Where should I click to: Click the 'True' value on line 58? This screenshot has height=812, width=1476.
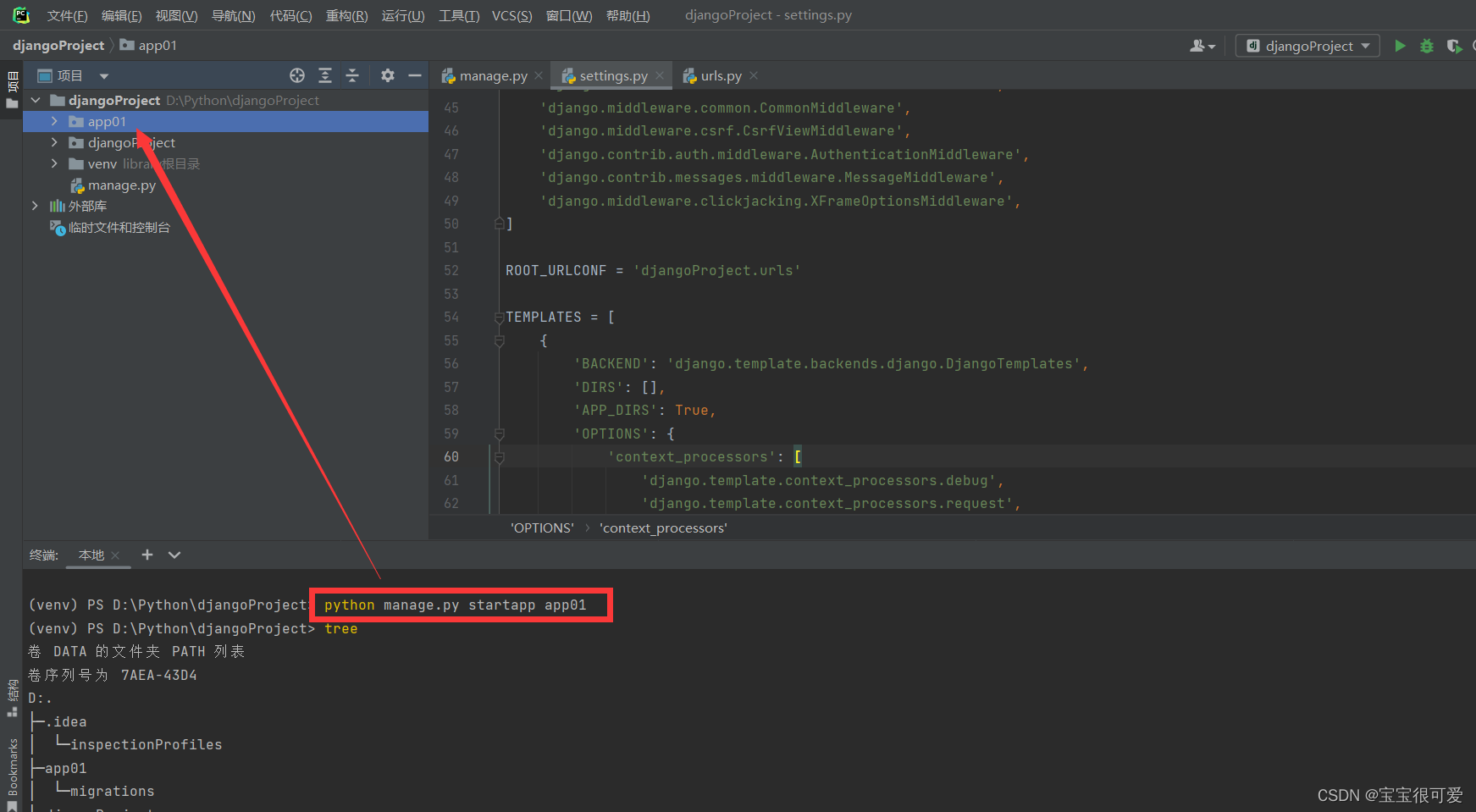point(691,411)
